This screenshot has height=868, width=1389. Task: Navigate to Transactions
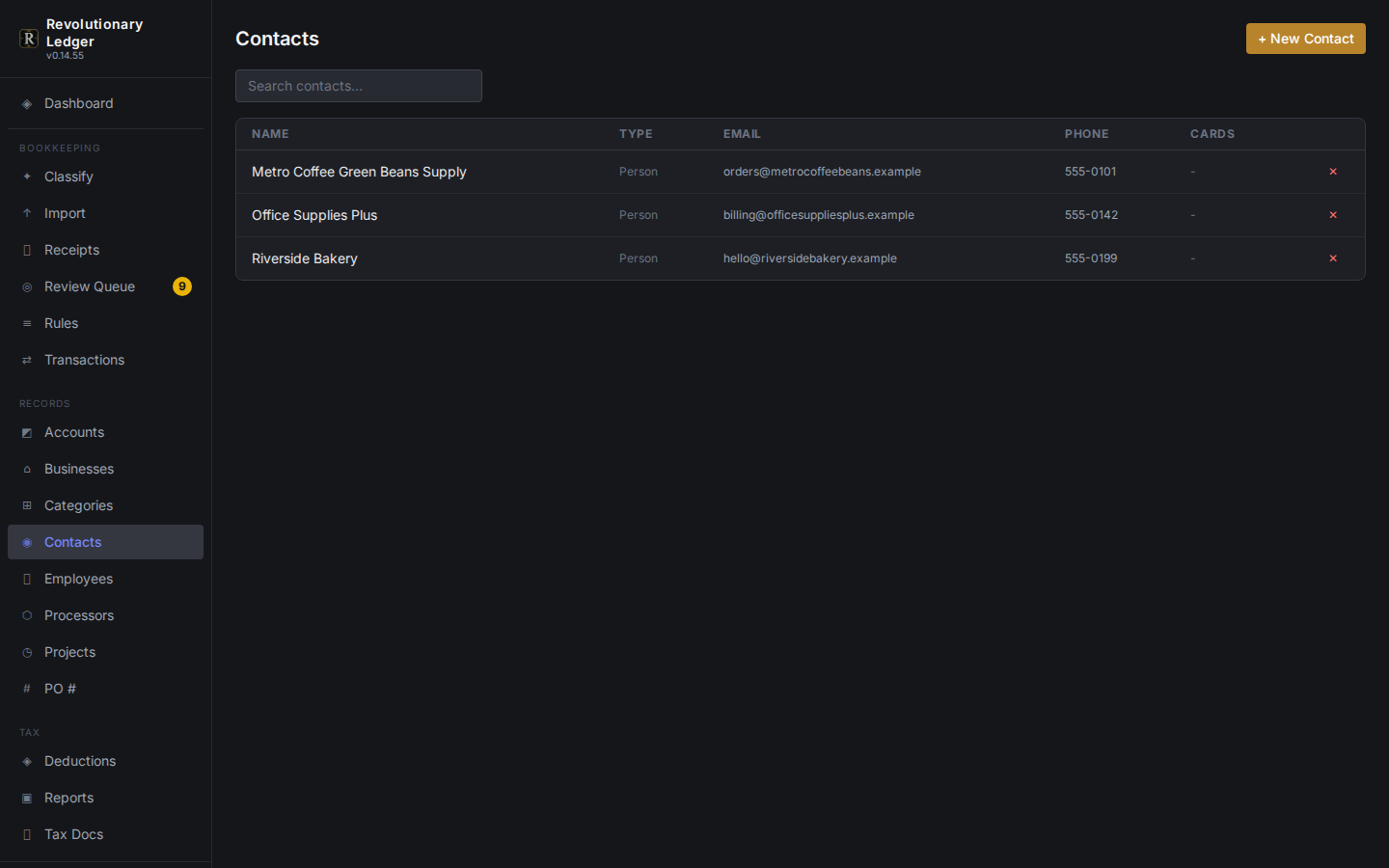point(105,361)
